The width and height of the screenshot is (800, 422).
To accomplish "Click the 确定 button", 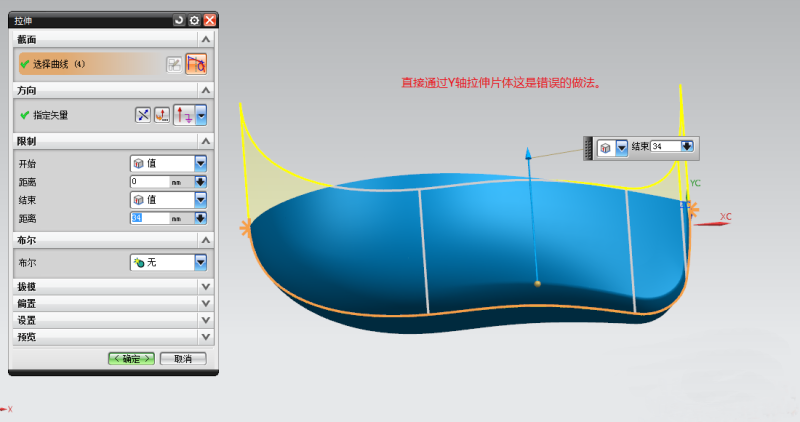I will (131, 358).
